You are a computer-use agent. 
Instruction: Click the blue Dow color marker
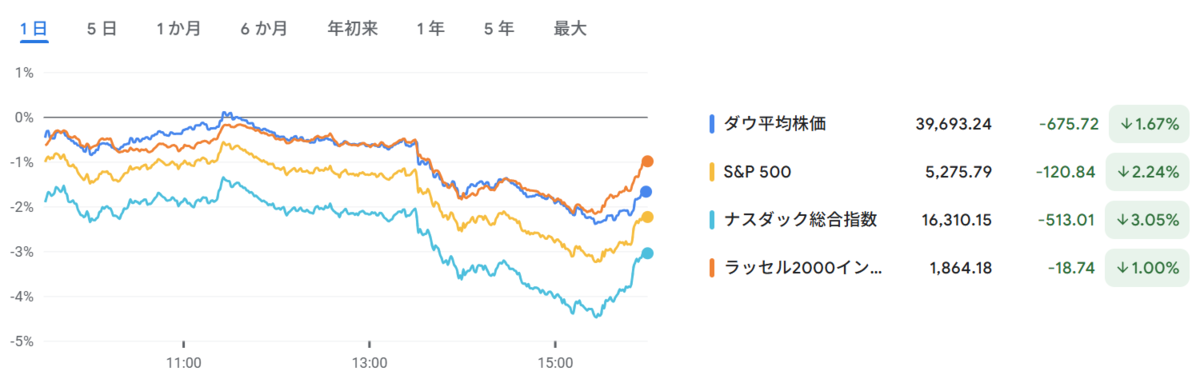coord(711,124)
